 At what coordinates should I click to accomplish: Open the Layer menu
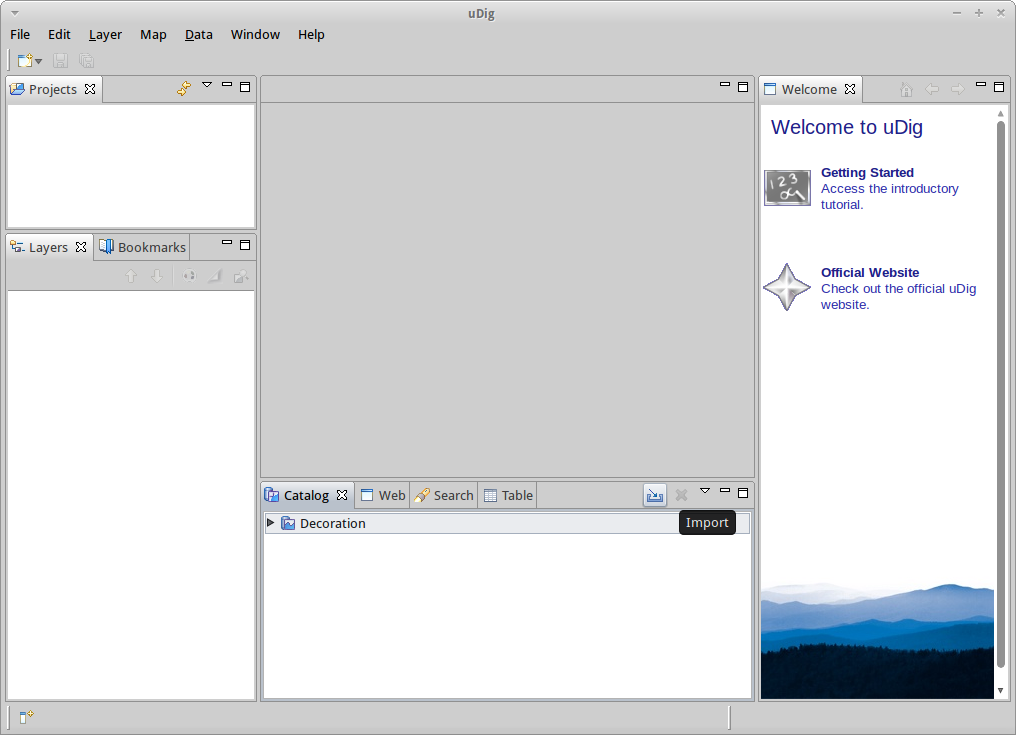tap(105, 34)
